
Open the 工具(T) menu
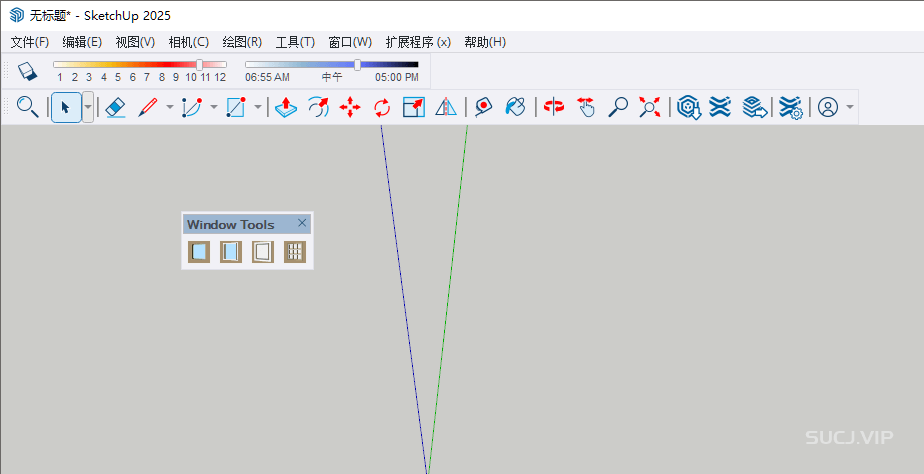click(295, 42)
